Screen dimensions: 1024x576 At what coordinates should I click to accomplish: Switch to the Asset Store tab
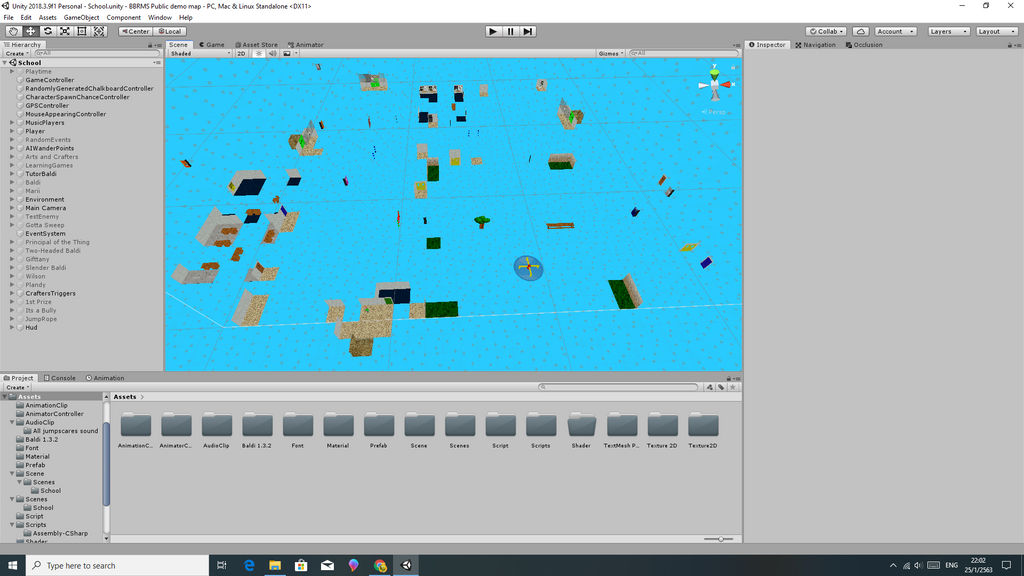(x=257, y=45)
